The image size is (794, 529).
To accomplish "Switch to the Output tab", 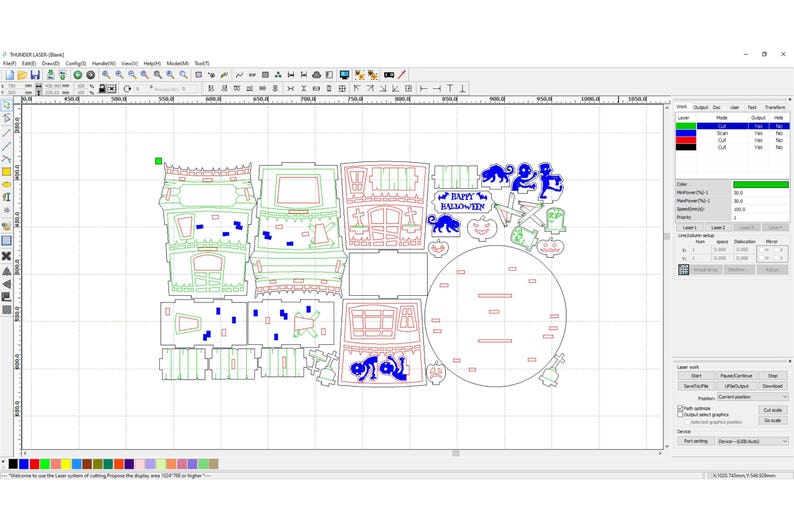I will pyautogui.click(x=701, y=107).
